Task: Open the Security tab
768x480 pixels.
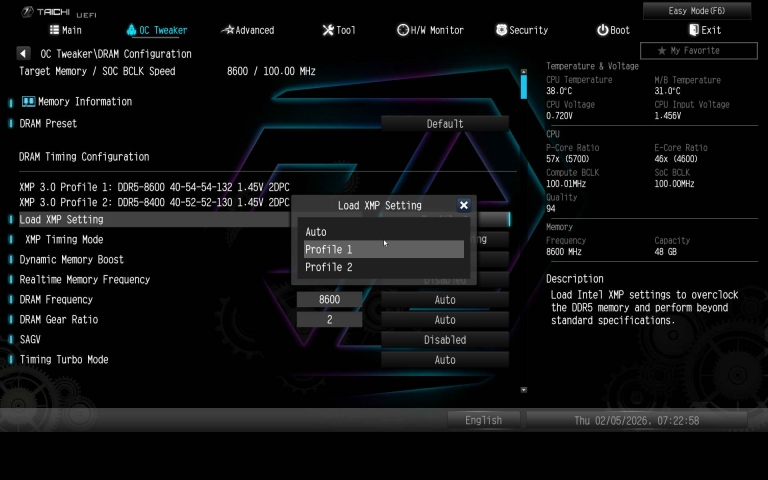Action: [520, 30]
